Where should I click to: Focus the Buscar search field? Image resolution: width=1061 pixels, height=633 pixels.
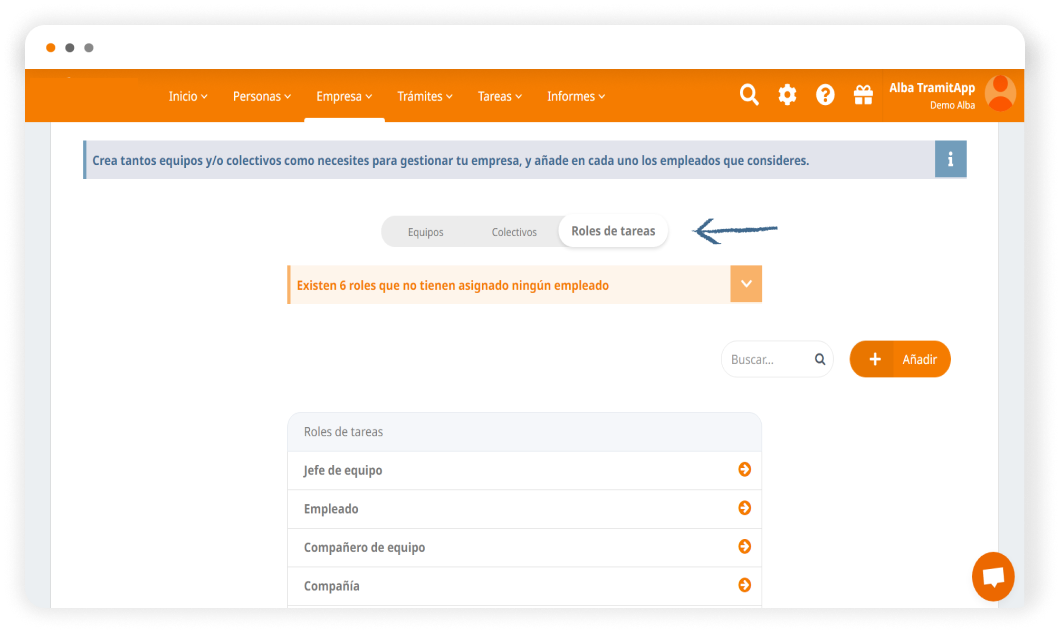(769, 359)
